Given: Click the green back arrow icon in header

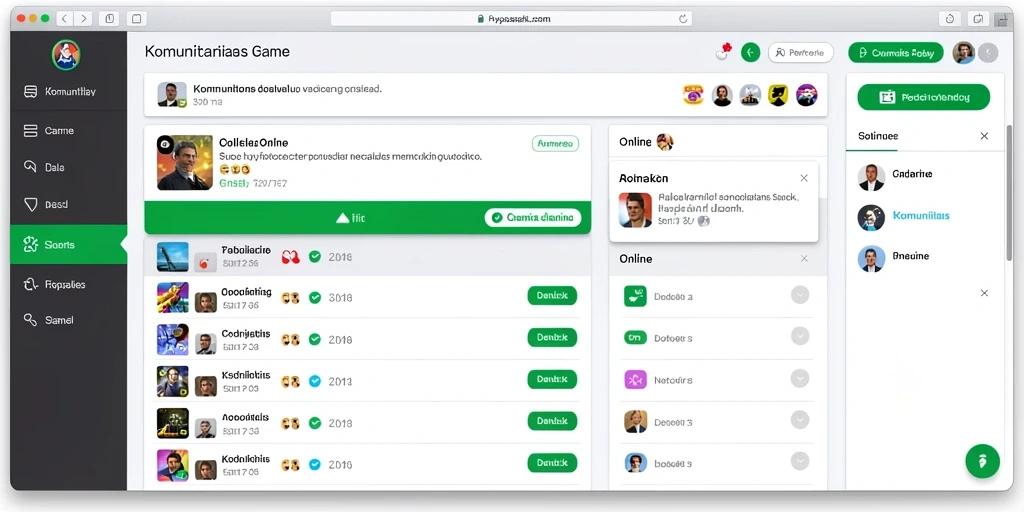Looking at the screenshot, I should pos(750,53).
